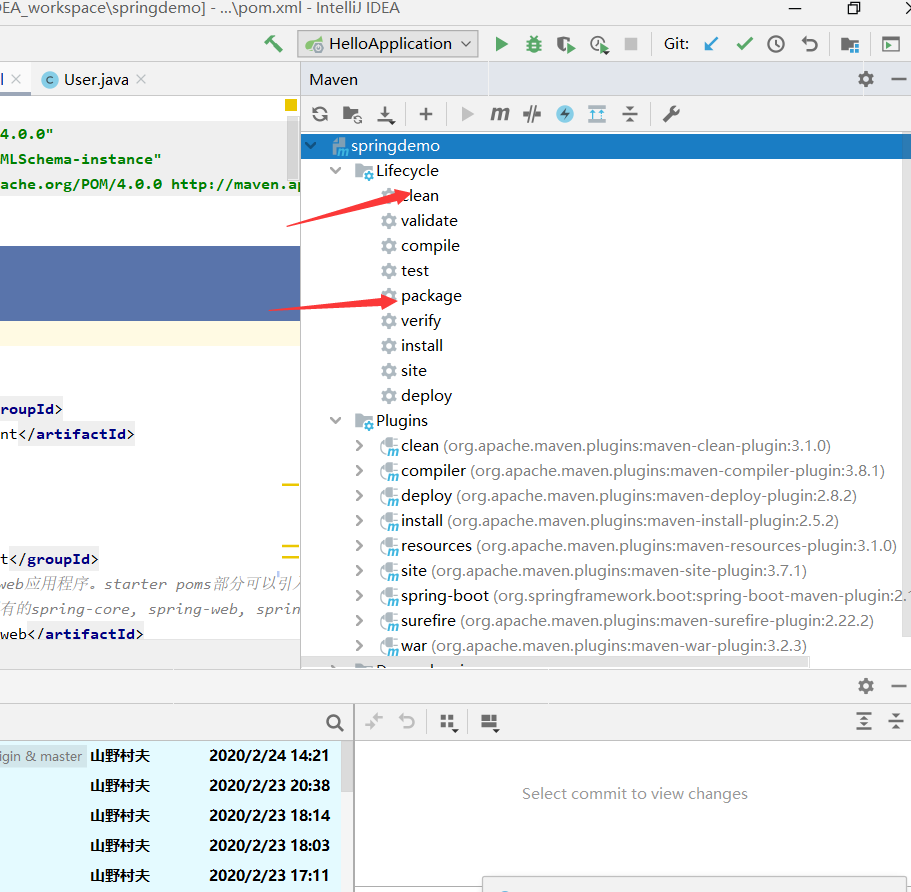Download sources and documentation icon
This screenshot has height=892, width=911.
click(386, 114)
